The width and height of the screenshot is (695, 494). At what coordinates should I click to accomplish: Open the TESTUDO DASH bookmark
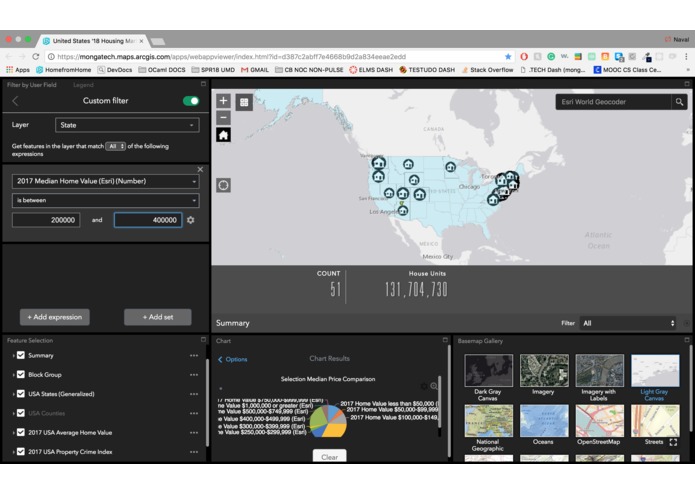pos(427,70)
